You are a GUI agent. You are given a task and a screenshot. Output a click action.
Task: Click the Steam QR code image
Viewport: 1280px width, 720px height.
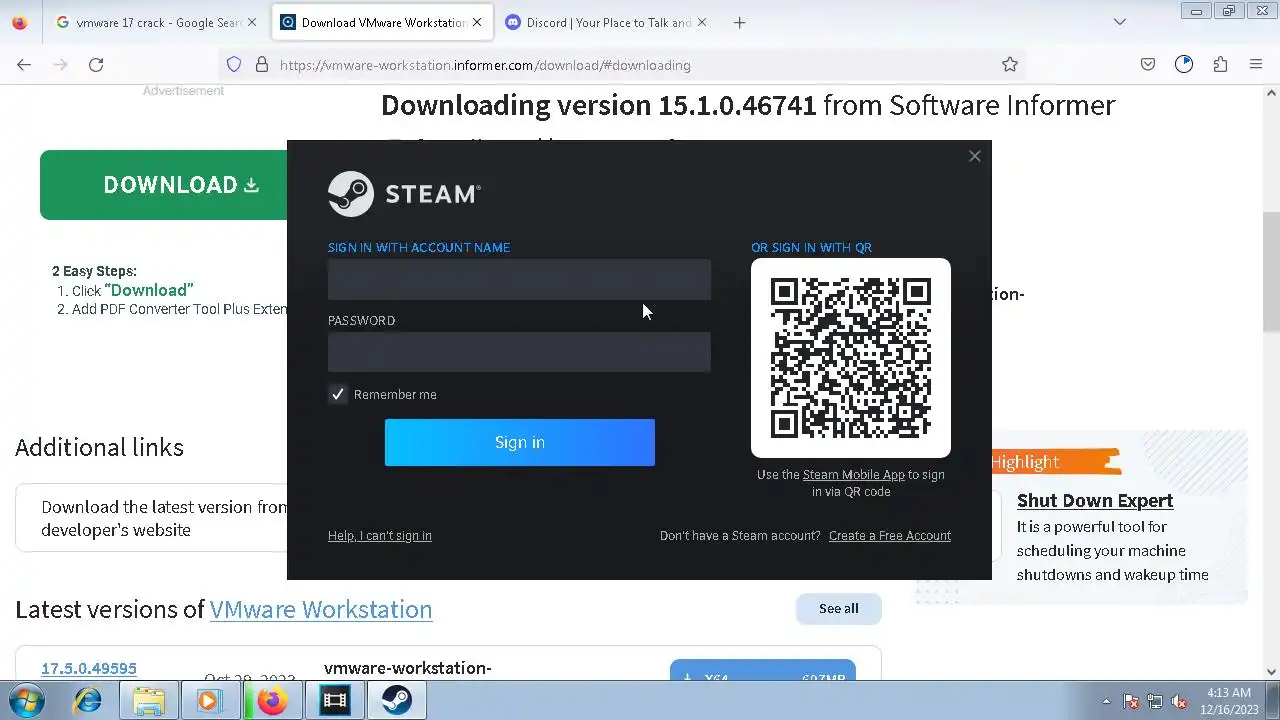851,358
